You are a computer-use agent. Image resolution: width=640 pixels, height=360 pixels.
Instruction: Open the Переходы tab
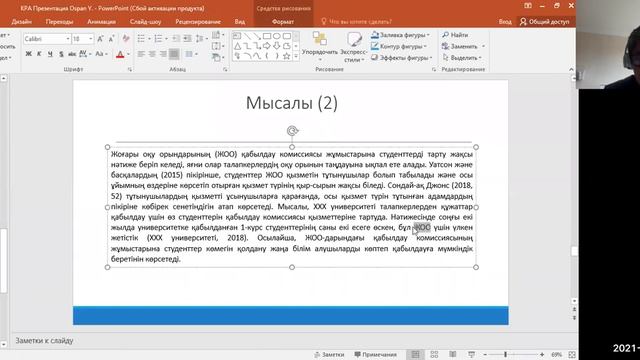(x=59, y=22)
